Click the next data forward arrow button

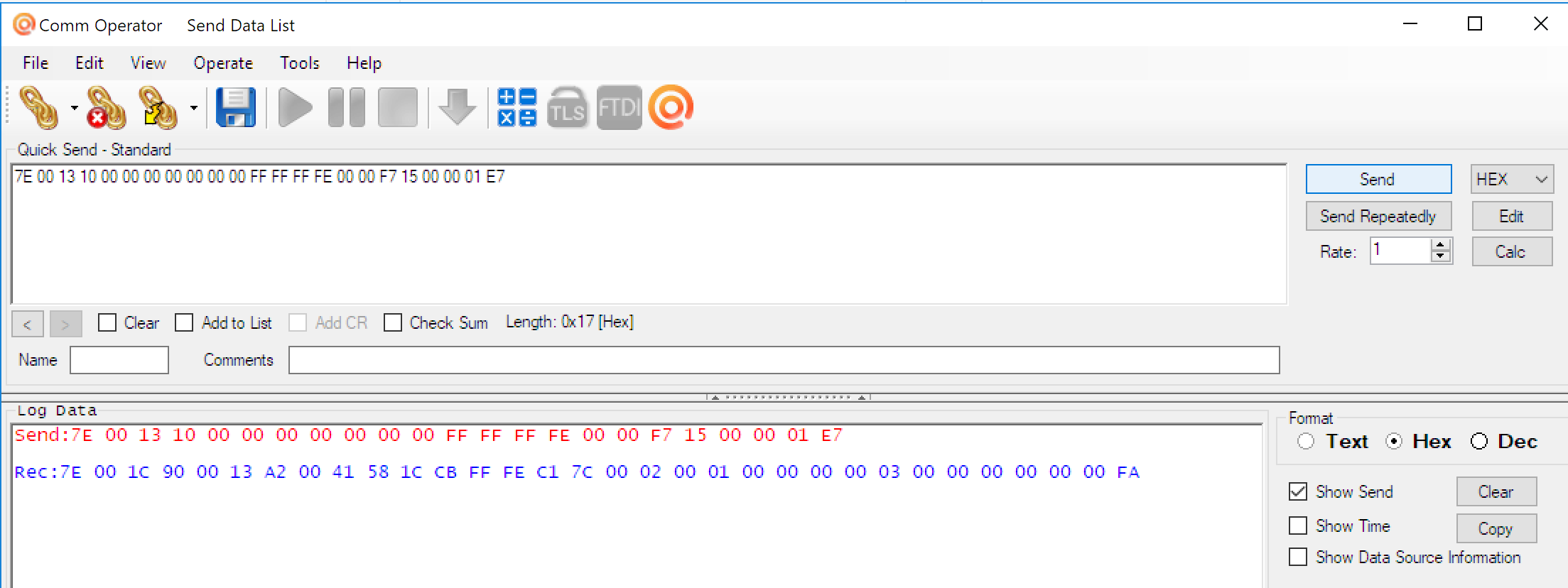(65, 324)
